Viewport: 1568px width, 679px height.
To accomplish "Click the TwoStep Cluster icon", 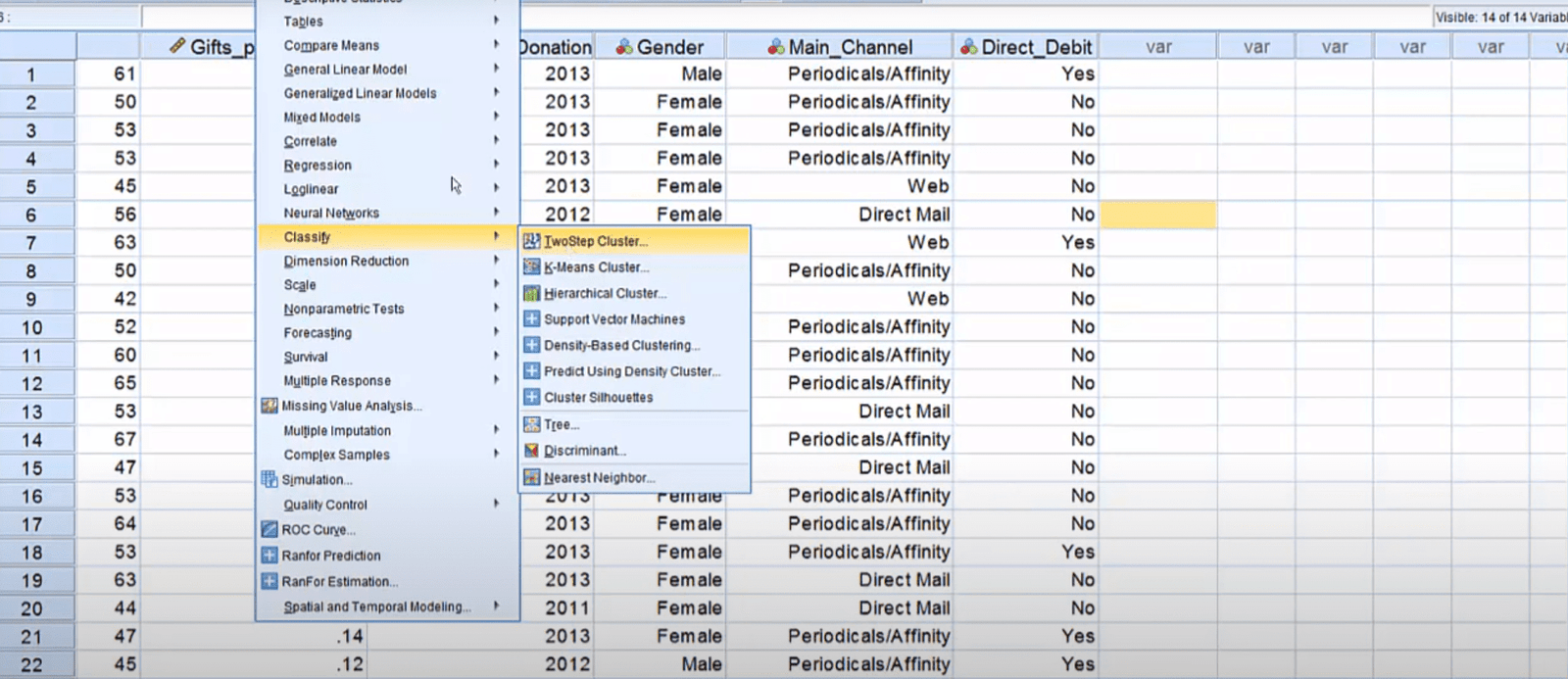I will click(x=531, y=241).
